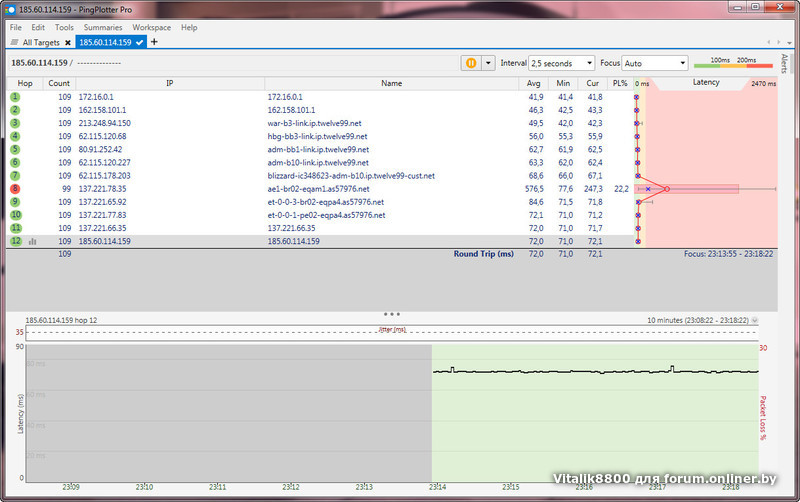The image size is (800, 502).
Task: Close the All Targets tab with its X
Action: (68, 43)
